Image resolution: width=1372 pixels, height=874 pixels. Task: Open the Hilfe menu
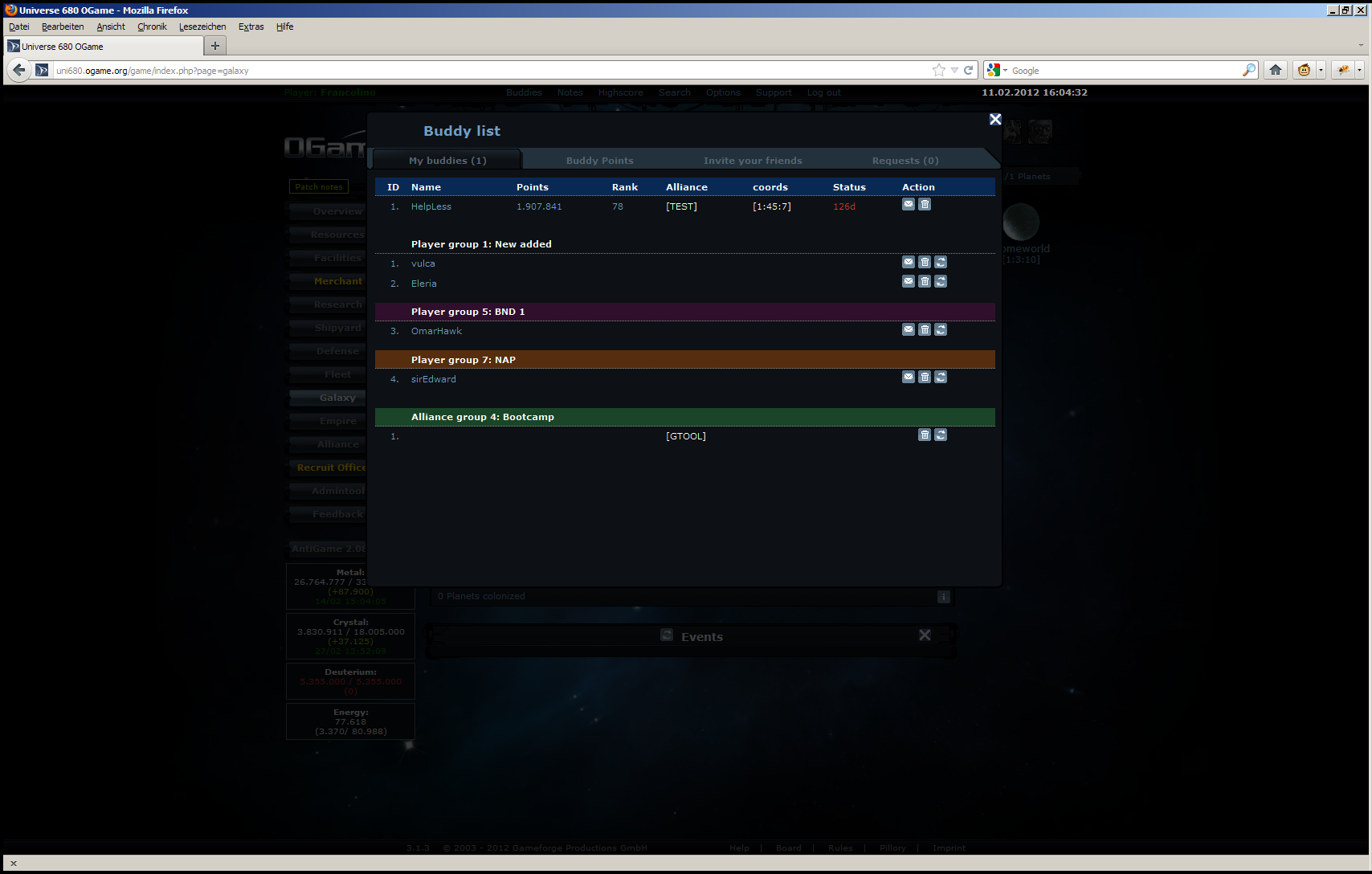coord(284,27)
